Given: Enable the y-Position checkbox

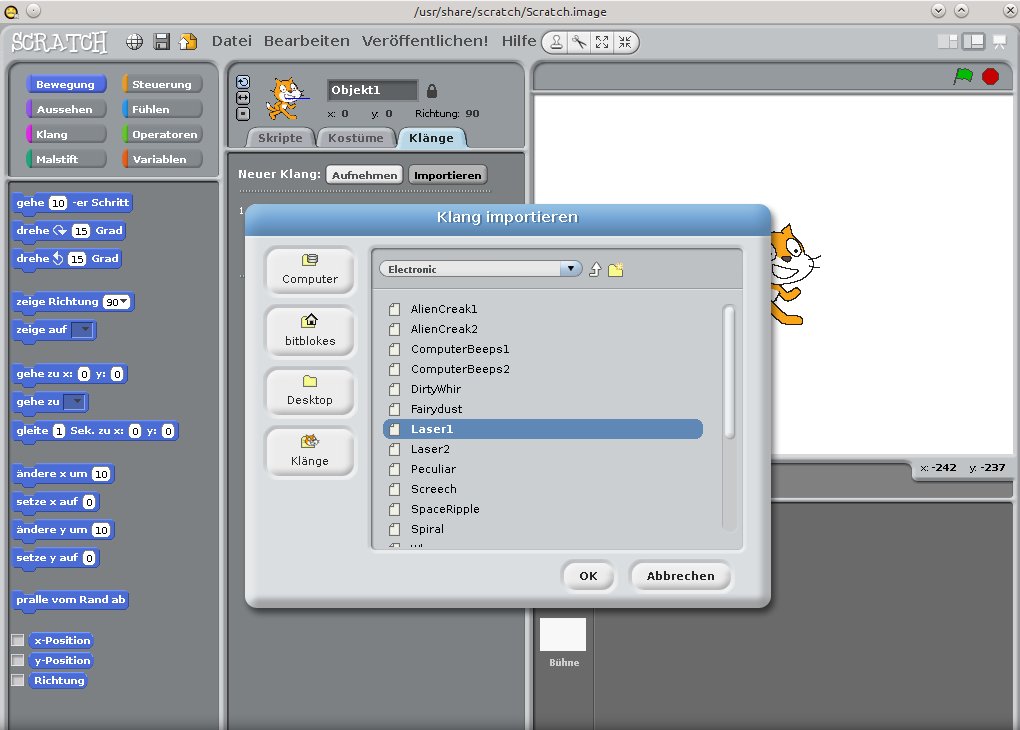Looking at the screenshot, I should (x=17, y=660).
